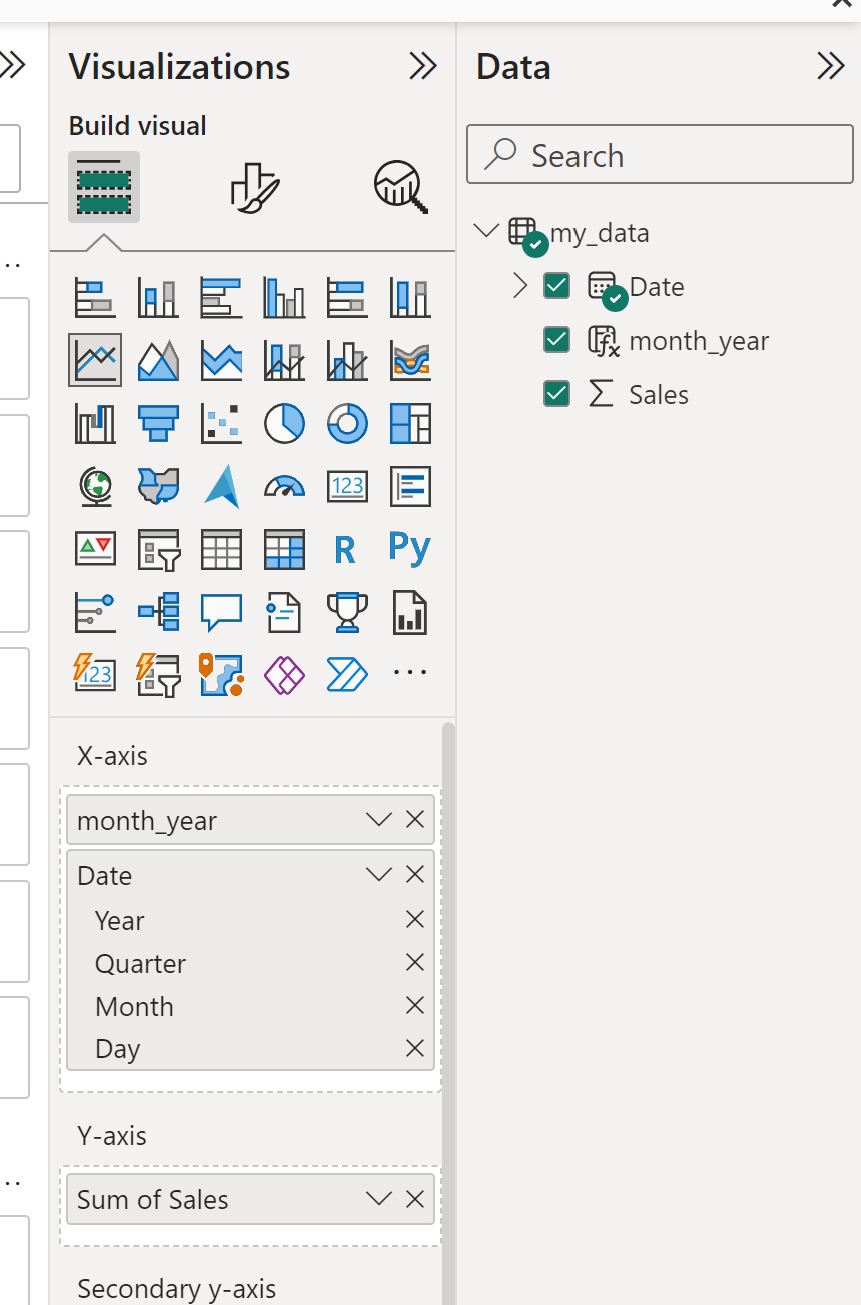Switch to the Format visual tab
The width and height of the screenshot is (861, 1305).
(x=254, y=187)
